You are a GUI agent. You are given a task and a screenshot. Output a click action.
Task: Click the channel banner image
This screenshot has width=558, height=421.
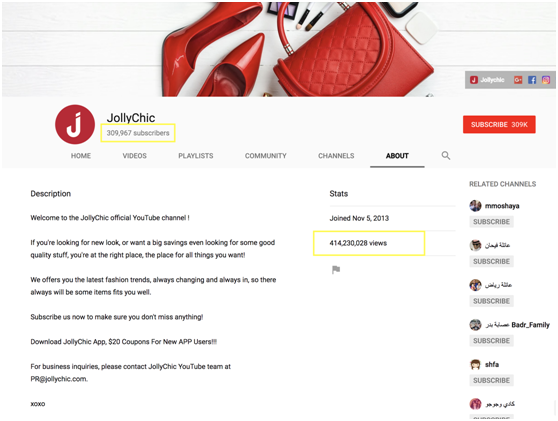279,49
